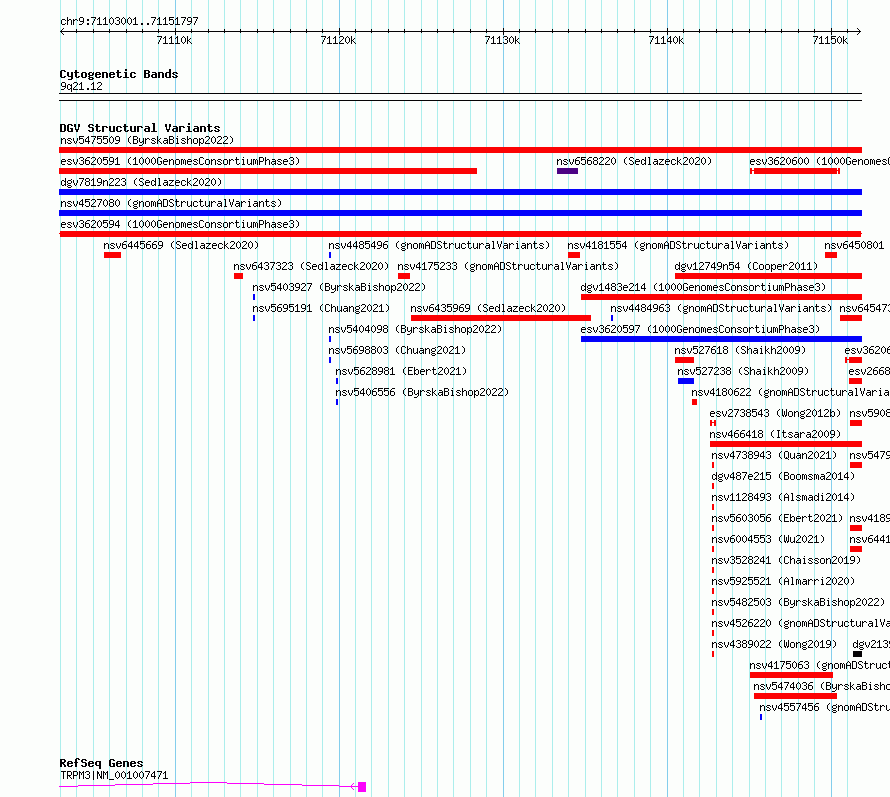Select nsv5695191 (Chuang2021) label

point(321,308)
